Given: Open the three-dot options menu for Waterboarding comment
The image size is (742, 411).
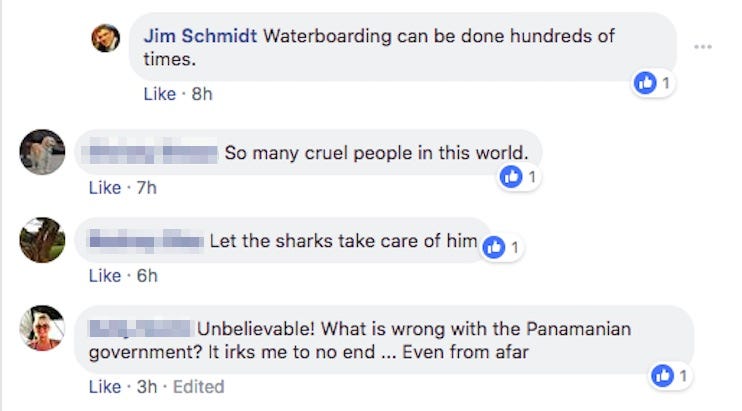Looking at the screenshot, I should [703, 47].
